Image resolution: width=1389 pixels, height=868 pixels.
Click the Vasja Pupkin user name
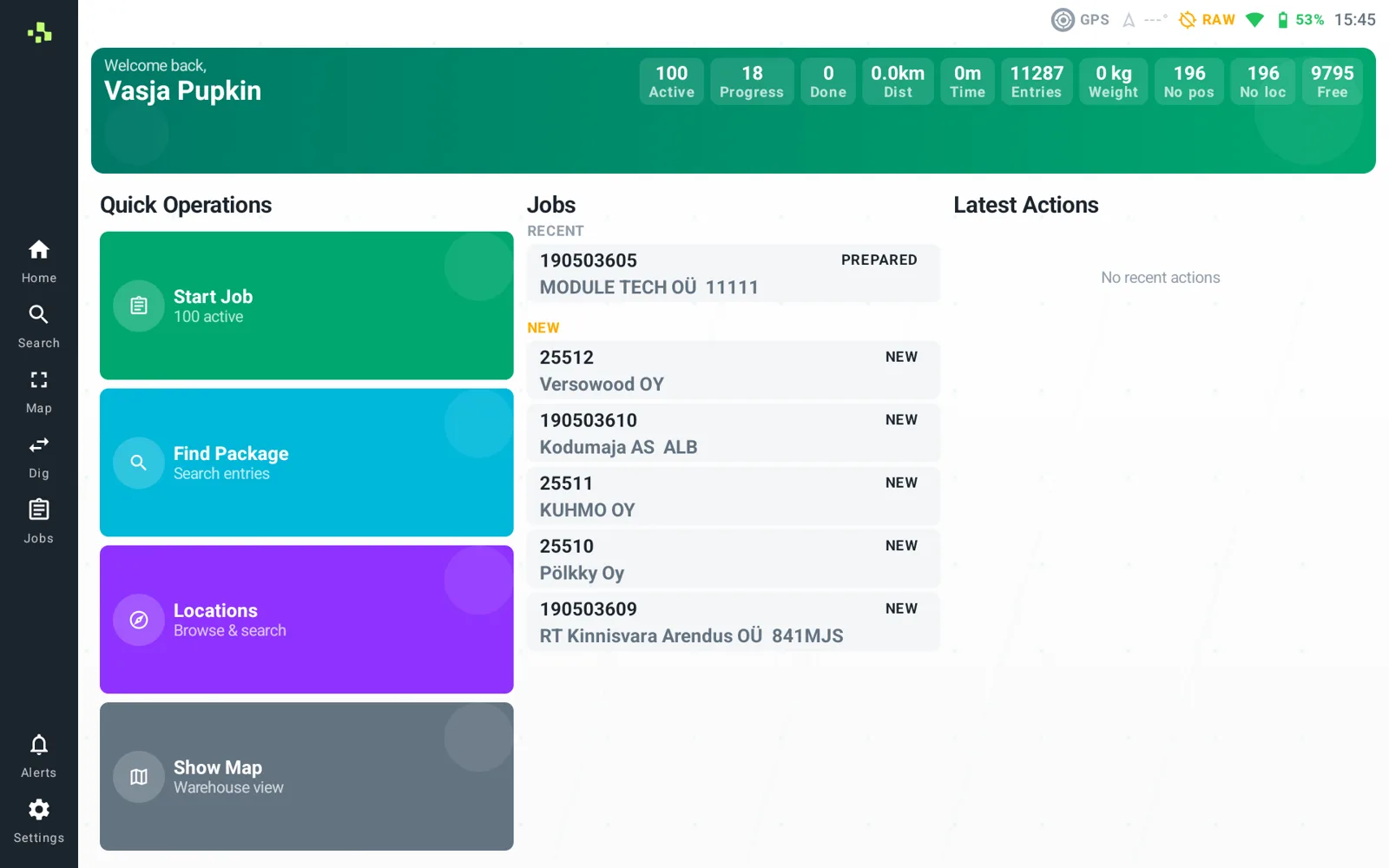click(x=182, y=91)
